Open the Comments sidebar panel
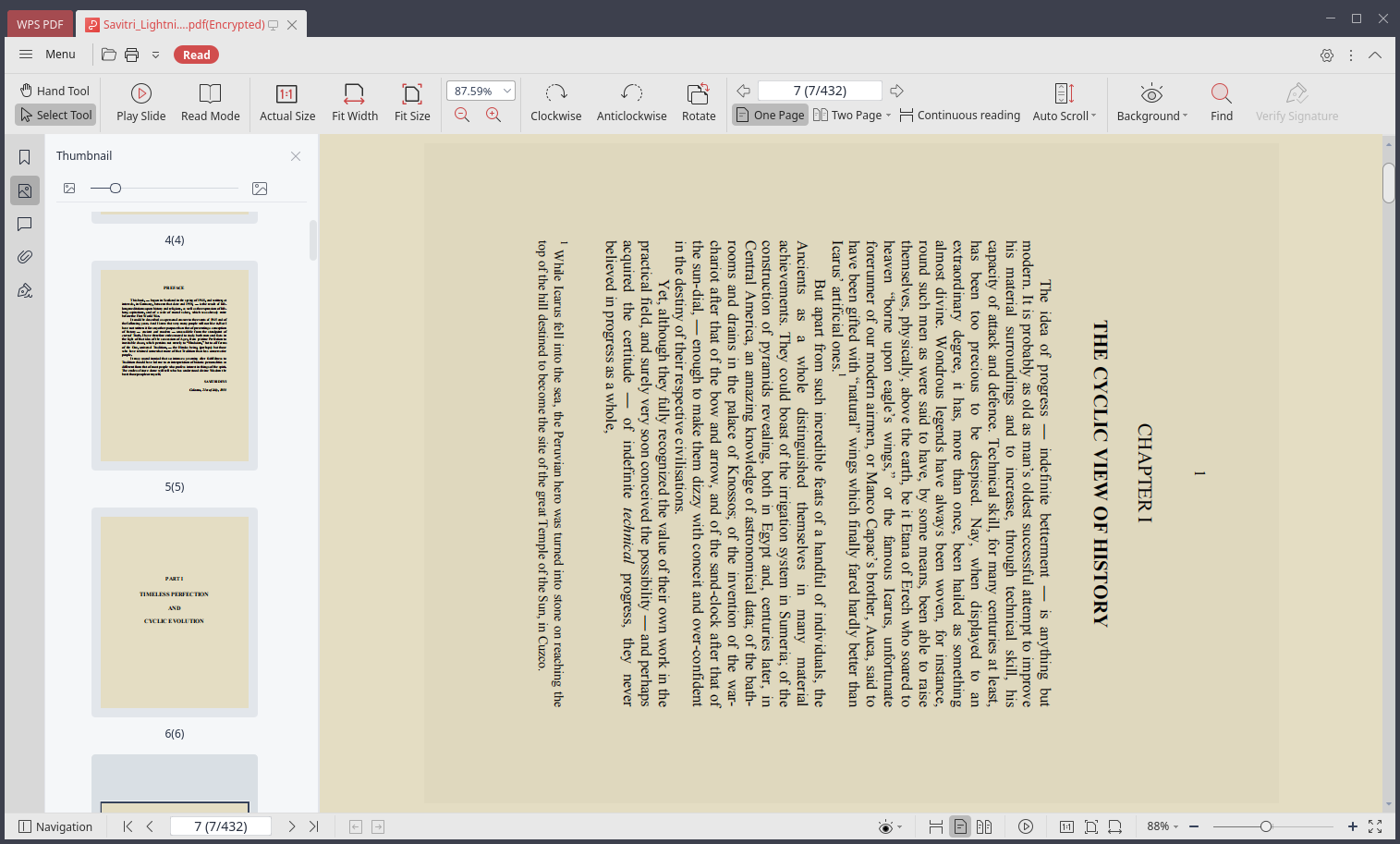1400x844 pixels. click(25, 224)
